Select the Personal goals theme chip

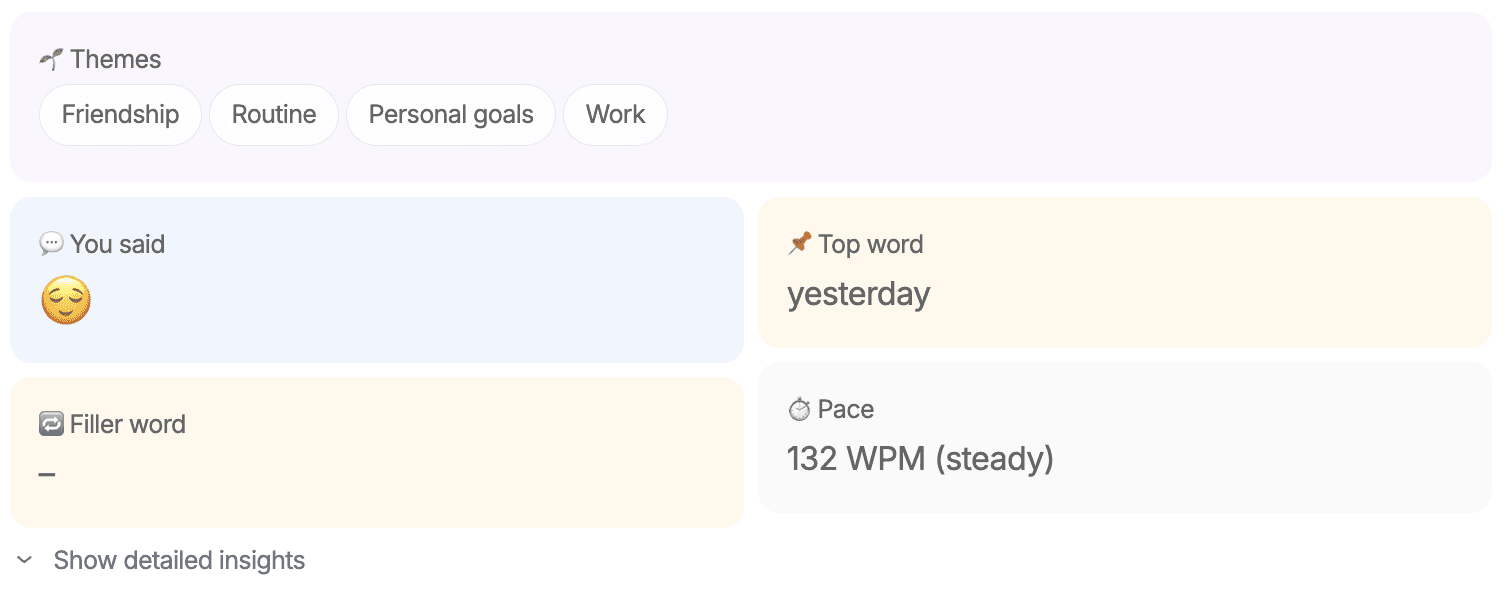click(451, 114)
